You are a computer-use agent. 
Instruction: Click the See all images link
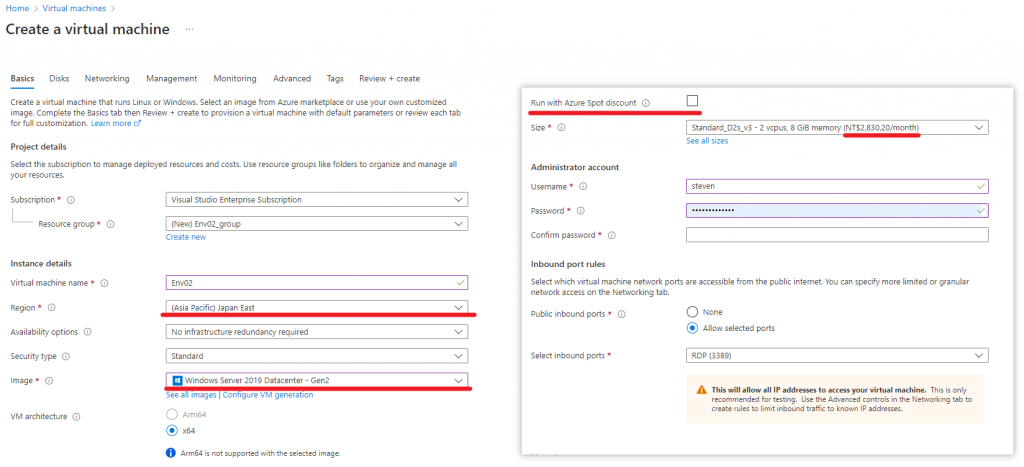(191, 395)
